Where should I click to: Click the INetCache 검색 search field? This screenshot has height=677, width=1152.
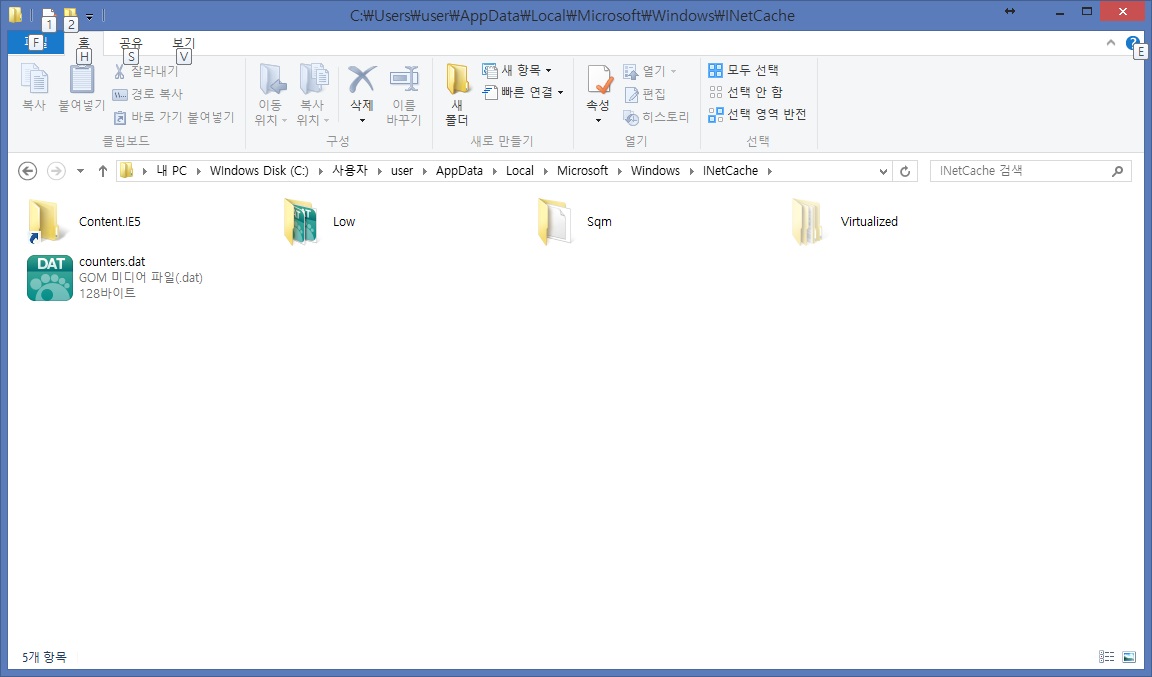tap(1020, 171)
